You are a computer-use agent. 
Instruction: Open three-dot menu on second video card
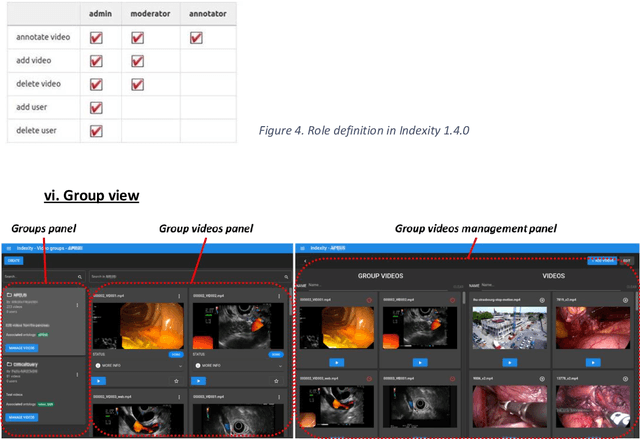click(x=279, y=296)
